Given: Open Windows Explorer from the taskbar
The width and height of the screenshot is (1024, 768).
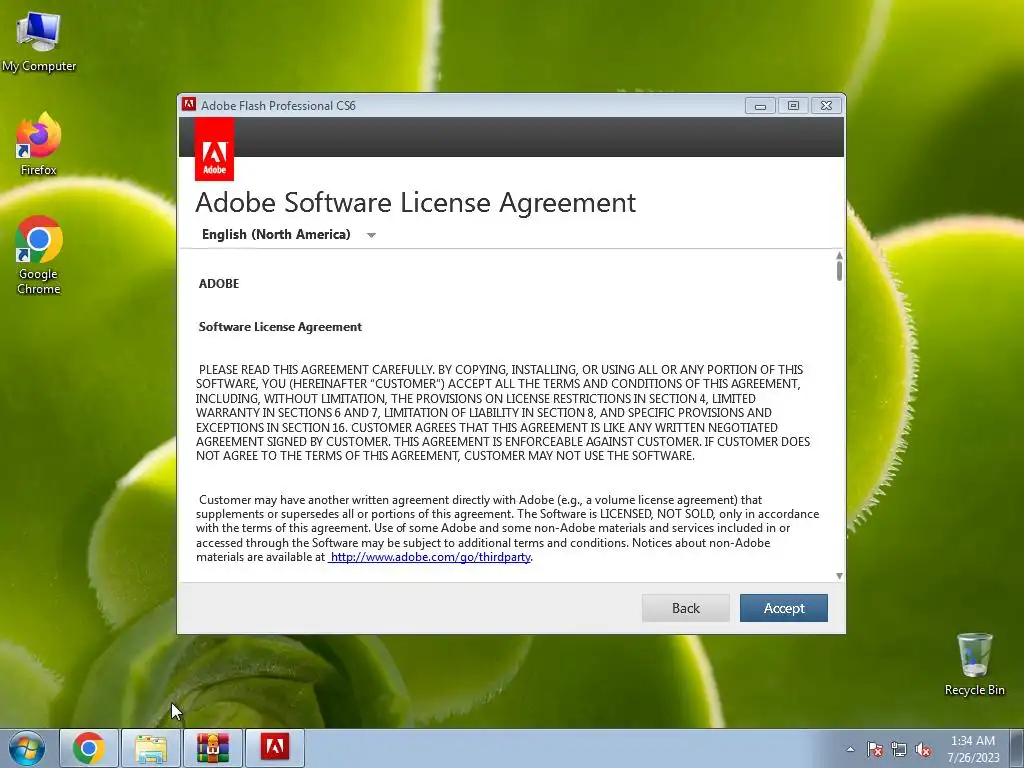Looking at the screenshot, I should pos(151,748).
